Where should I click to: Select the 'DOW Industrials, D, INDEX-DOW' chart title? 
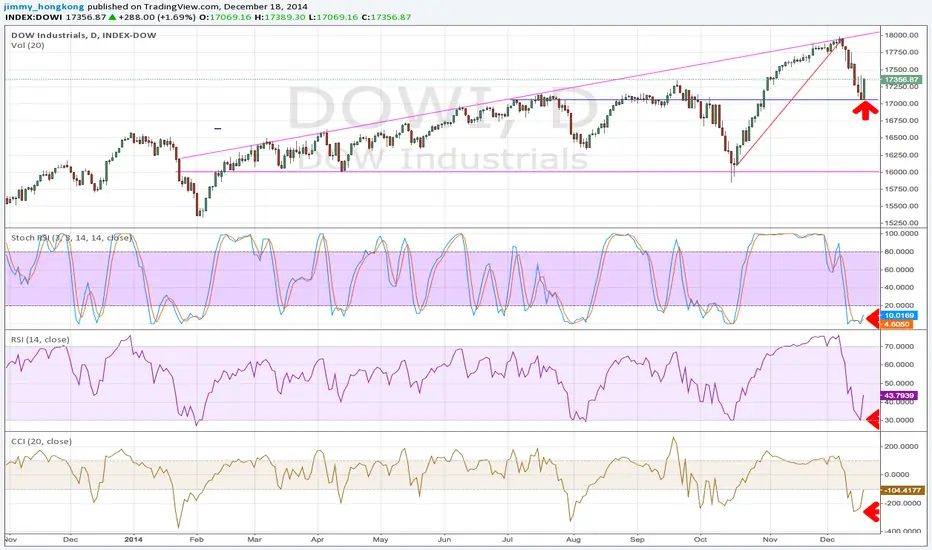[x=84, y=35]
